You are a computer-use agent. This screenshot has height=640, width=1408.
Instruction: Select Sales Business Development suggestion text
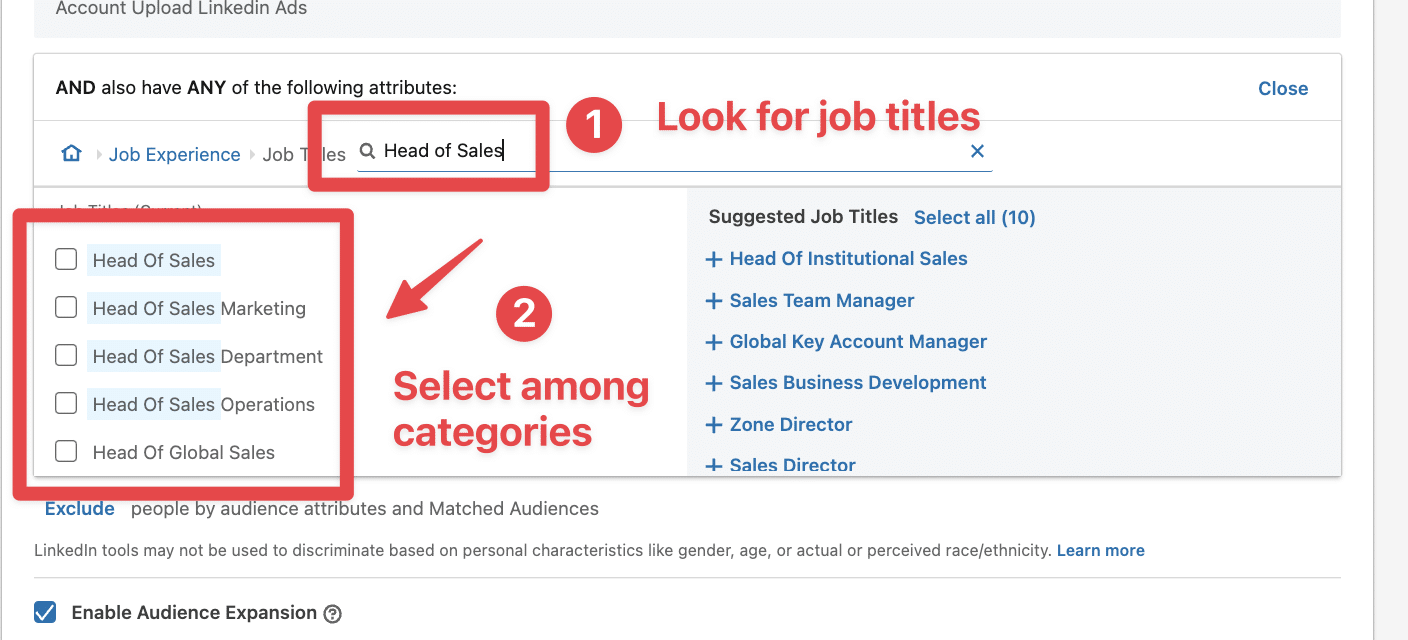tap(858, 382)
